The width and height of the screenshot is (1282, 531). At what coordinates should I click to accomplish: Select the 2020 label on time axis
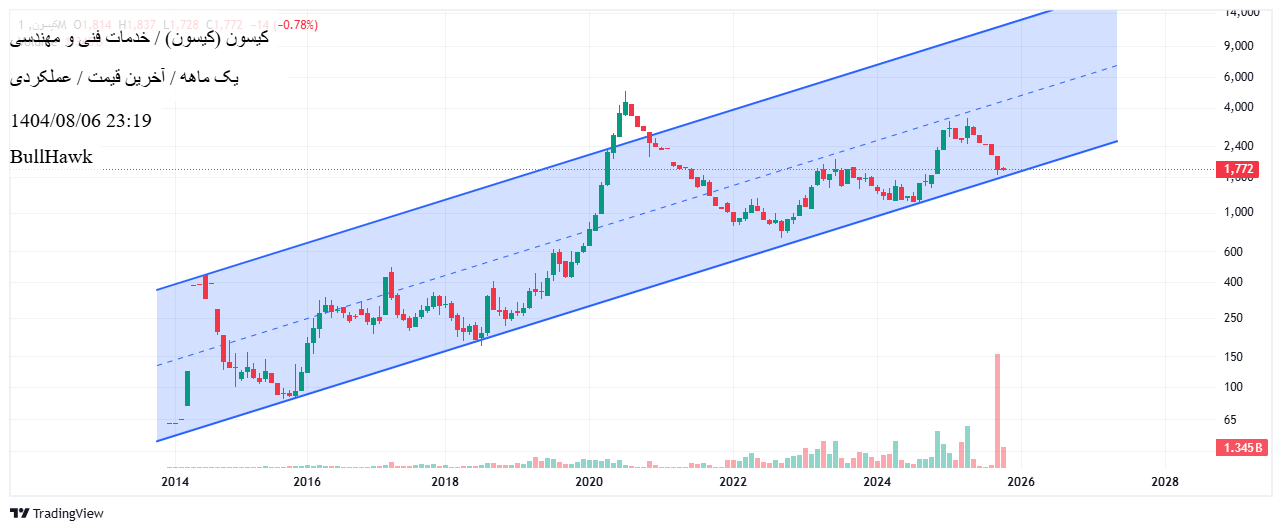tap(589, 482)
